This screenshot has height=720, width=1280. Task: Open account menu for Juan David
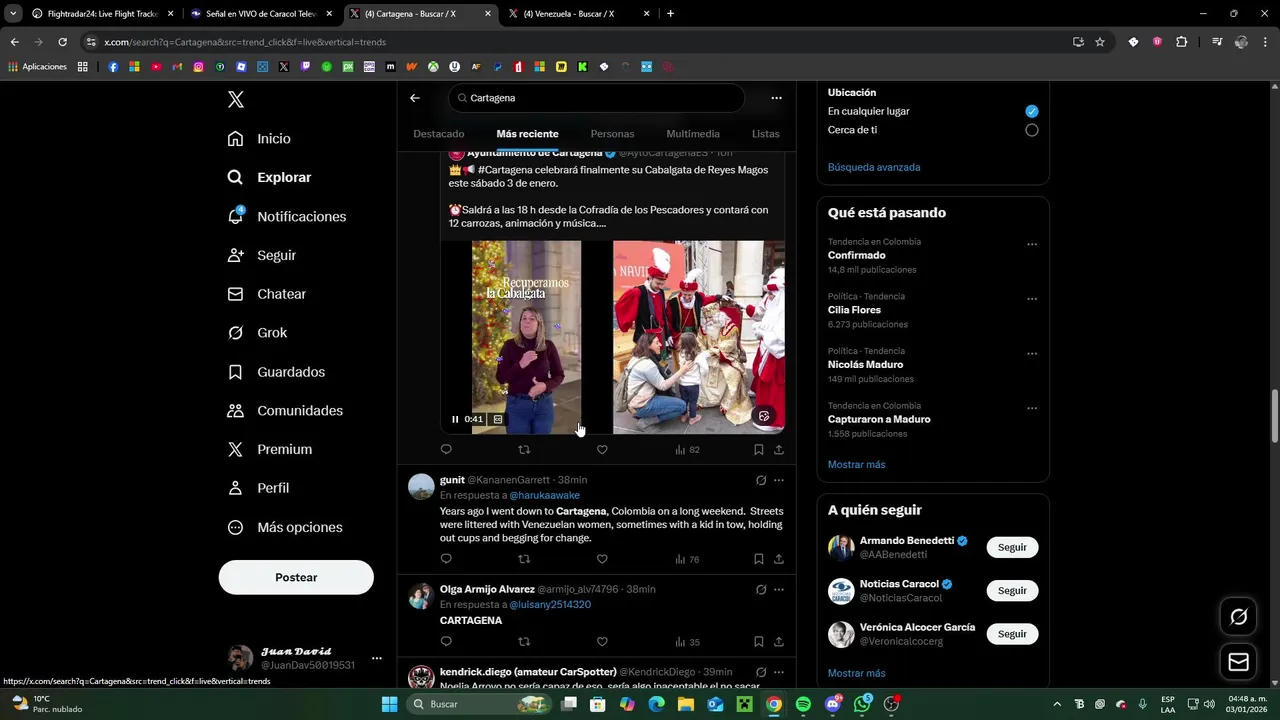coord(376,658)
